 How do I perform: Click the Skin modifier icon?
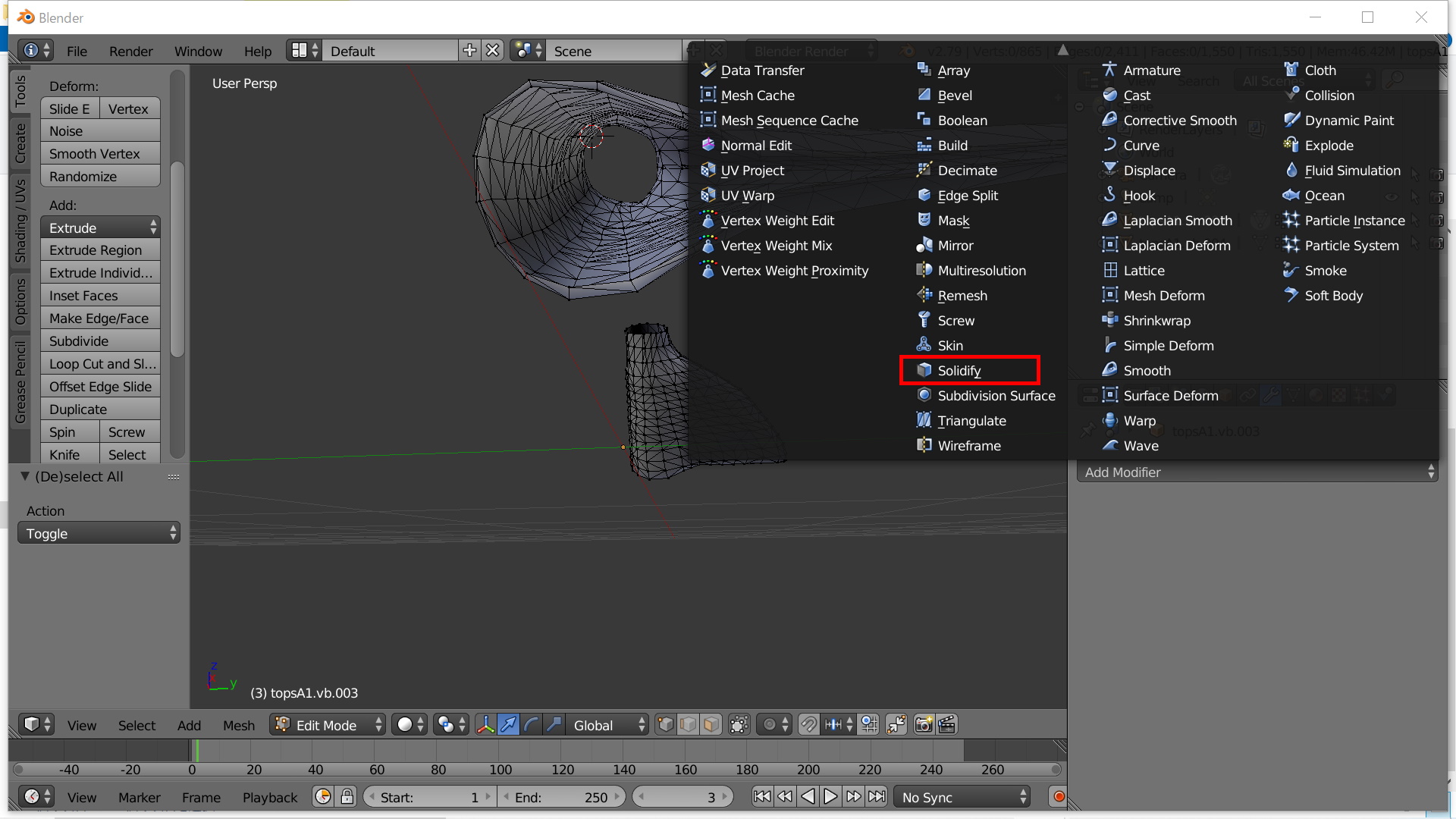tap(924, 345)
